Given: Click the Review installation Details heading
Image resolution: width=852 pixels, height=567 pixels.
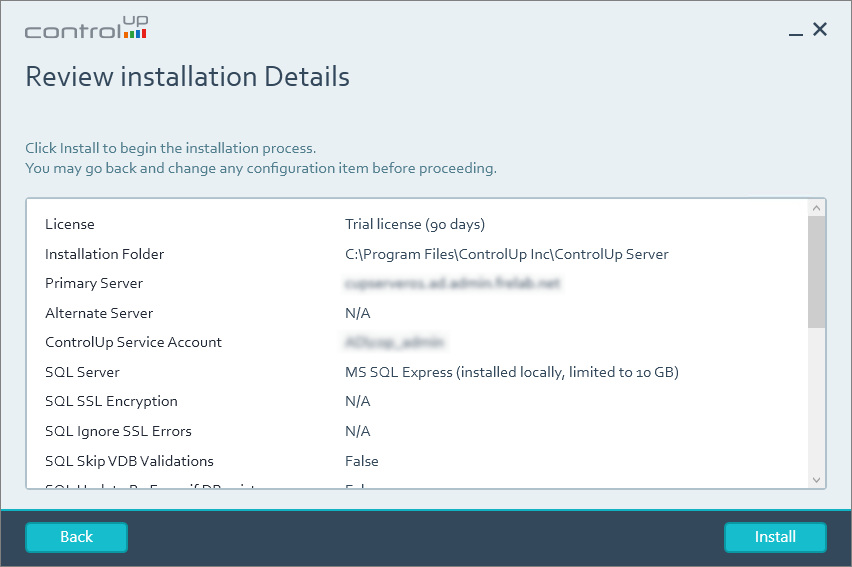Looking at the screenshot, I should point(187,77).
